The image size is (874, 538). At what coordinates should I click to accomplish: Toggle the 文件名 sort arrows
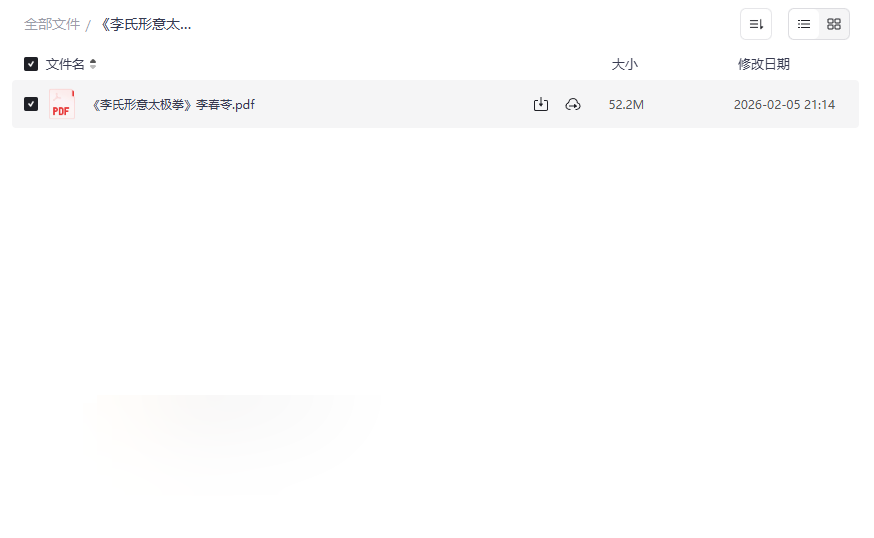93,64
